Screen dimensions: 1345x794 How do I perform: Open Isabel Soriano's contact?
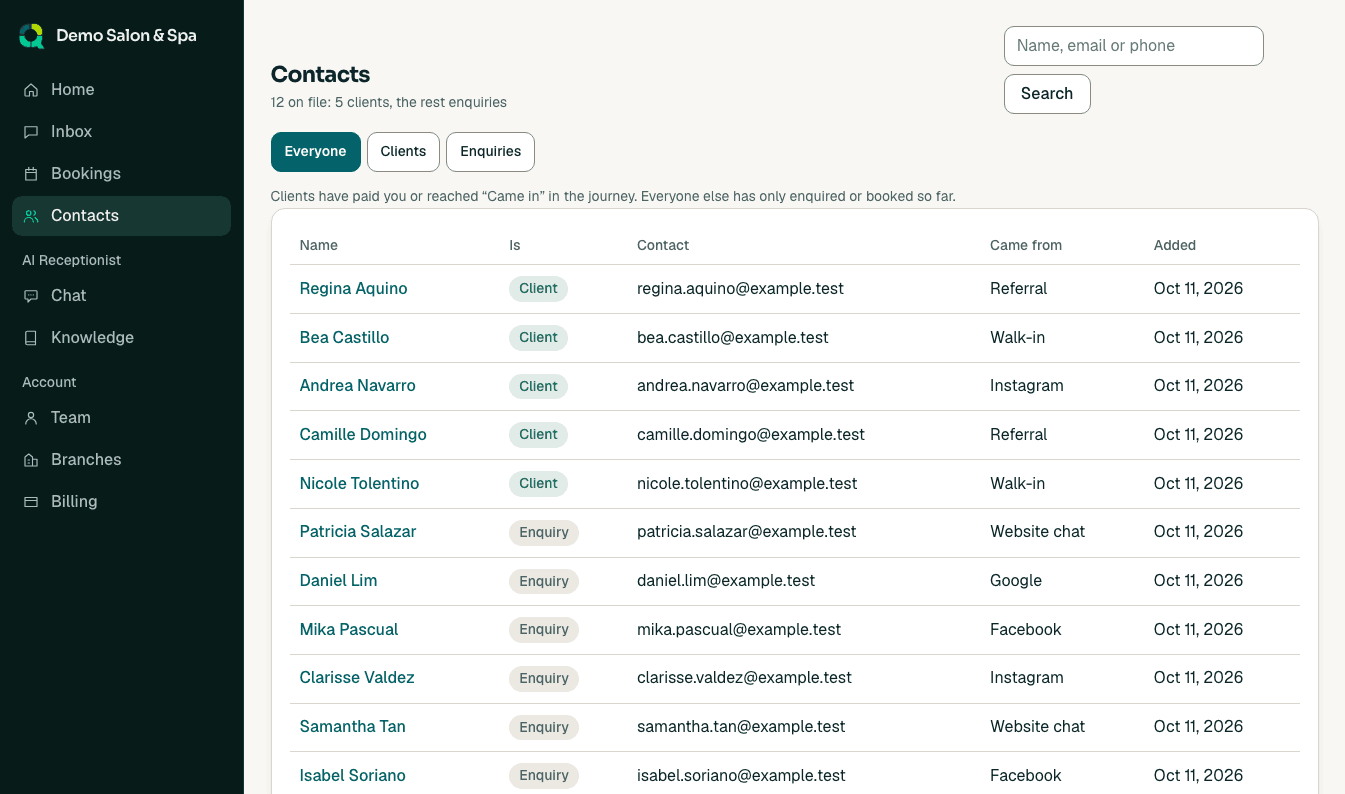[x=353, y=776]
